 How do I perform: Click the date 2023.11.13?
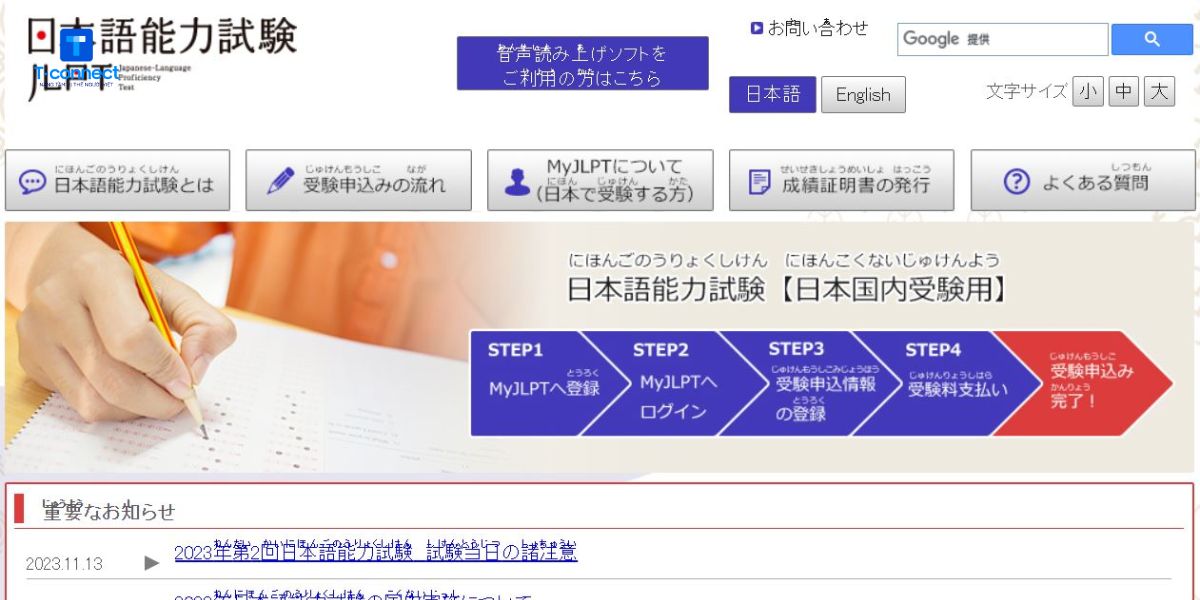point(64,564)
